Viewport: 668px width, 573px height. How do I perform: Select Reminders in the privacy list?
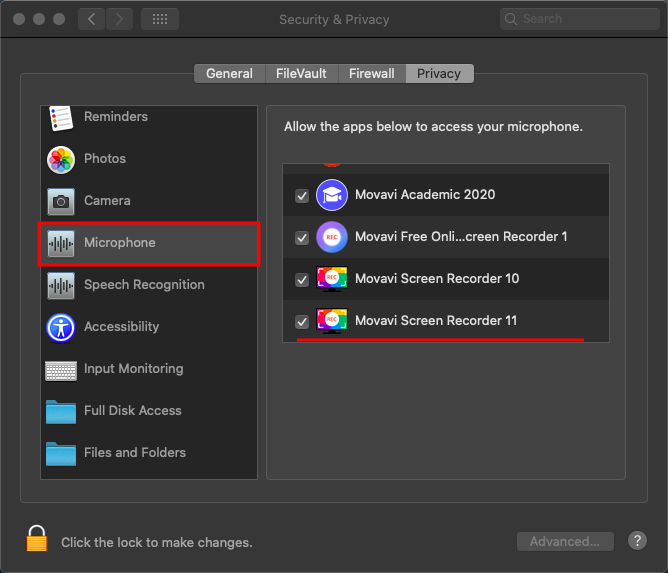[149, 117]
